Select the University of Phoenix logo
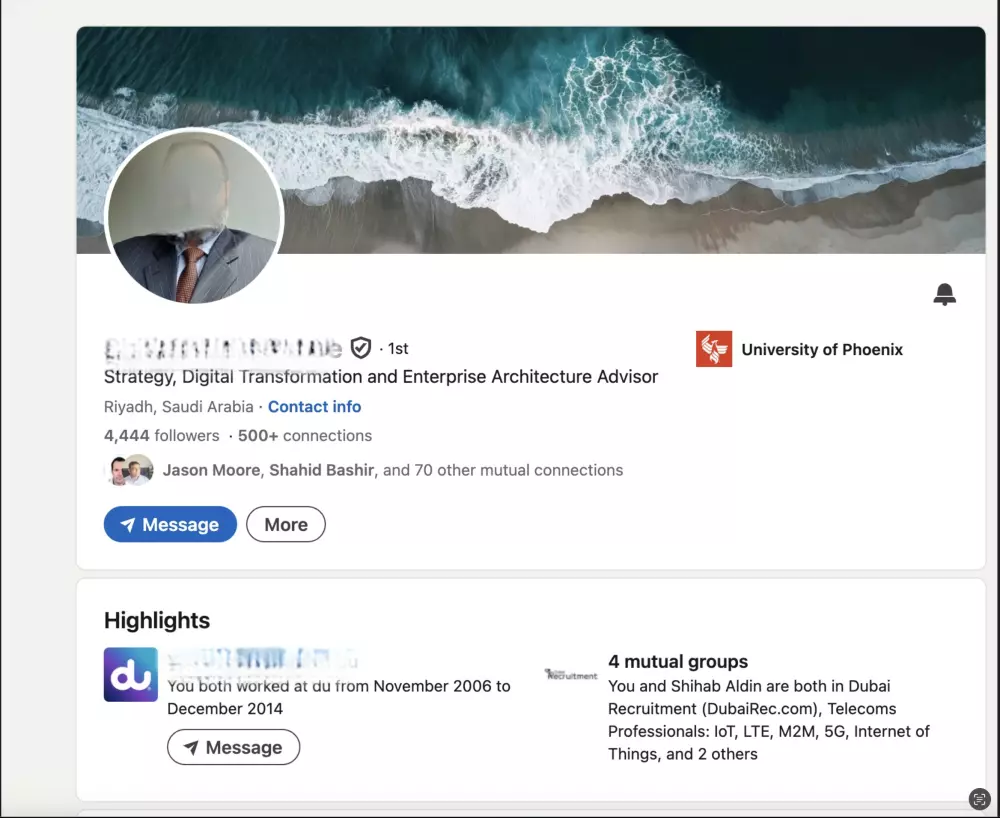The width and height of the screenshot is (1000, 818). [x=714, y=349]
